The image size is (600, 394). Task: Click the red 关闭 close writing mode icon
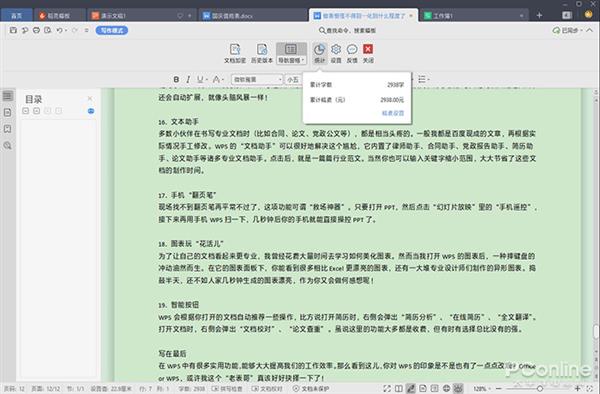point(368,53)
